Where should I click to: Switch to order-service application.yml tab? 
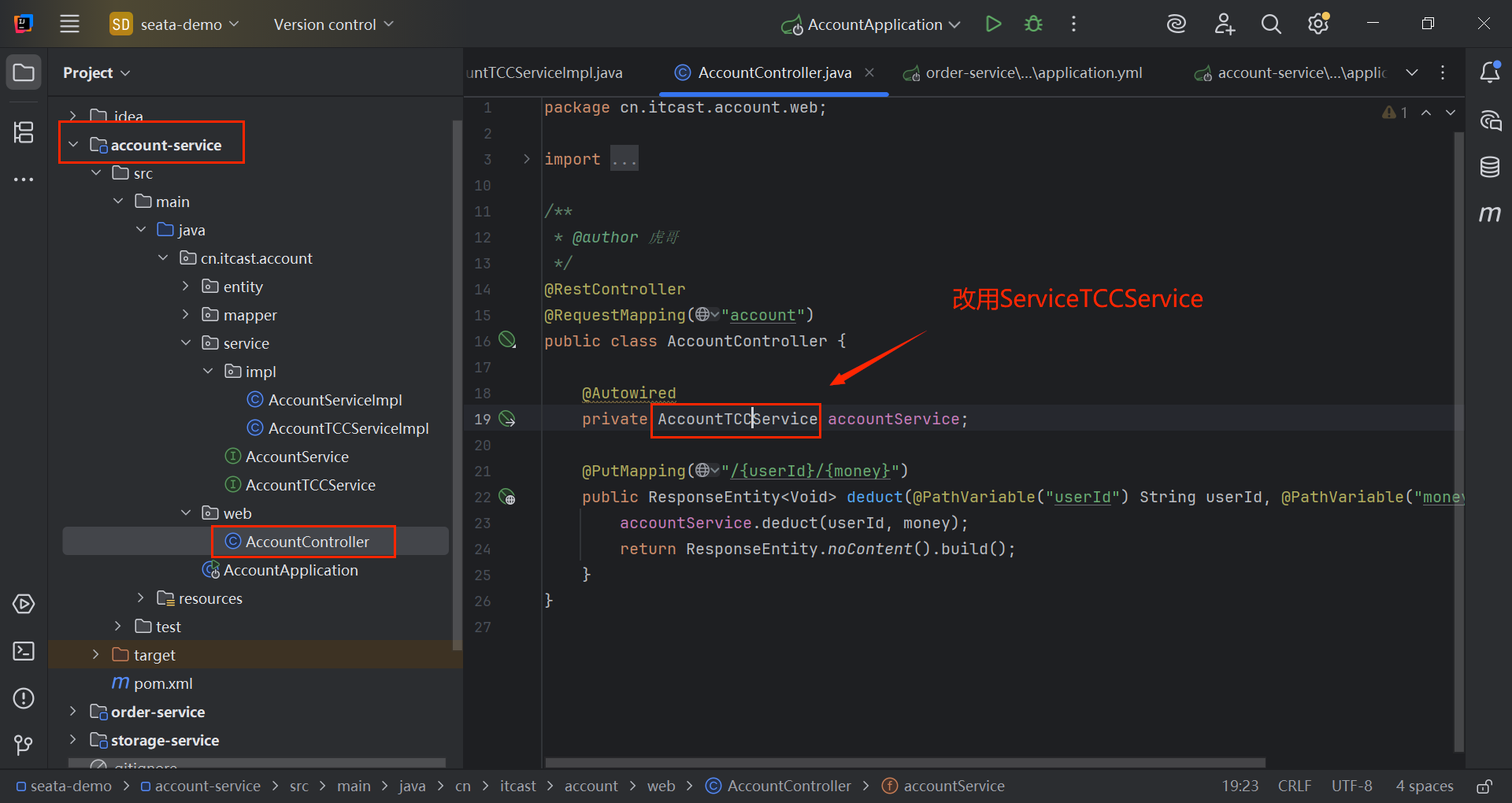point(1022,72)
